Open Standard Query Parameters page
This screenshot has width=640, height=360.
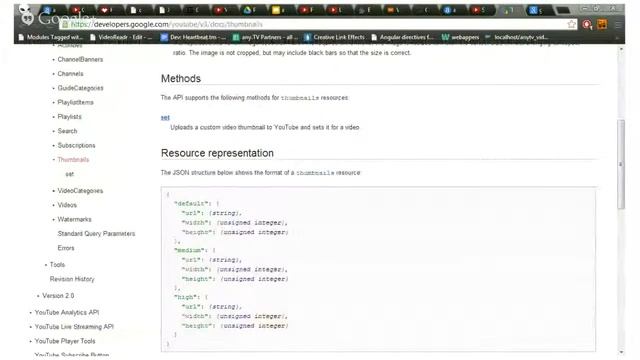pos(96,233)
